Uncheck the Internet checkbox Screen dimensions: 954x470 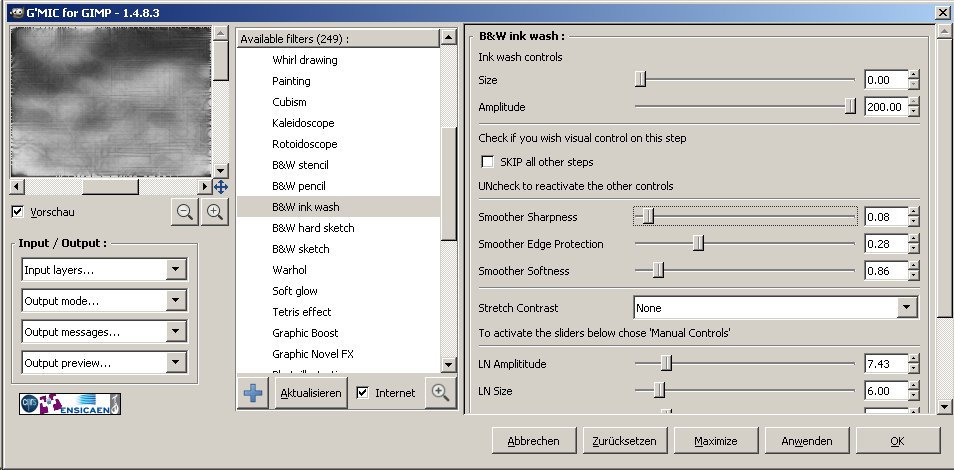tap(363, 393)
